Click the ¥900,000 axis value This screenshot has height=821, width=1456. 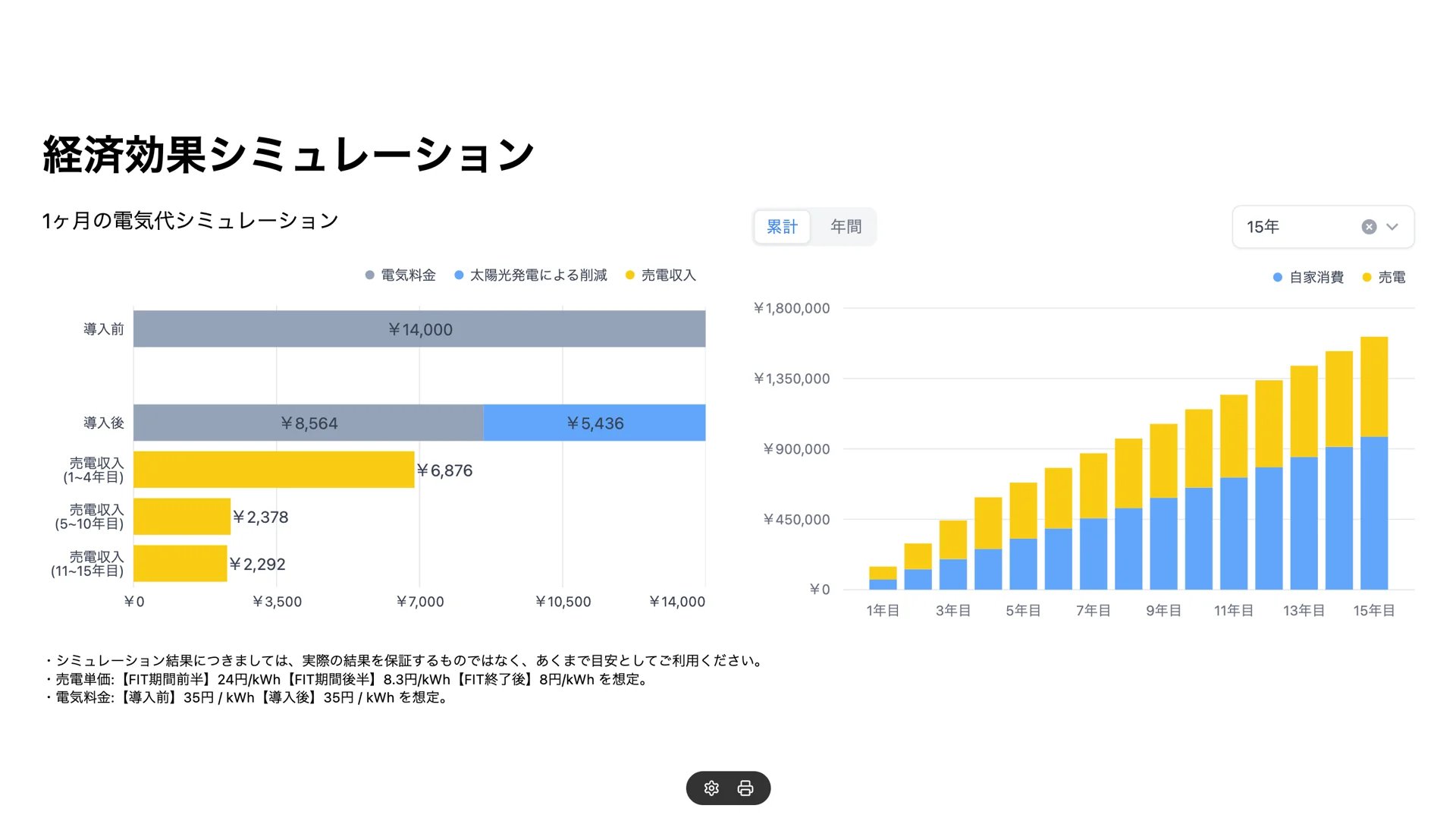(x=796, y=449)
